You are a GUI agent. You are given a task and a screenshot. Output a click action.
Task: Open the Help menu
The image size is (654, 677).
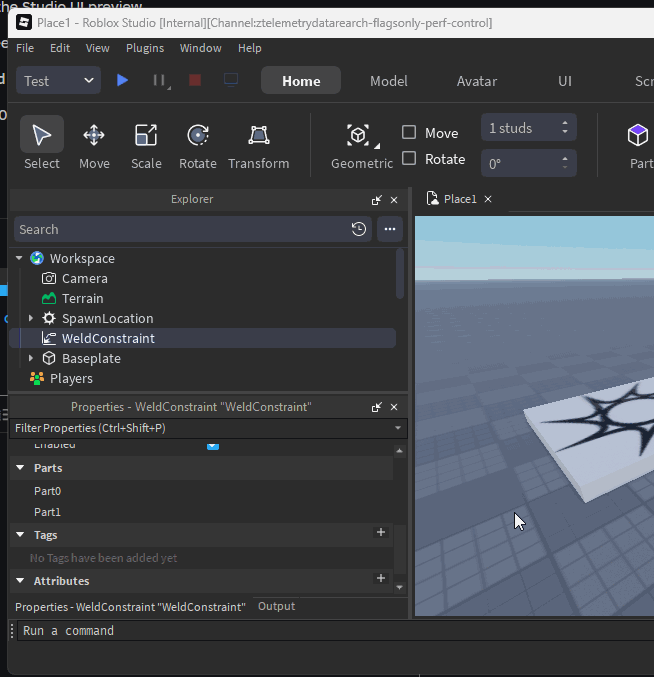click(x=250, y=48)
